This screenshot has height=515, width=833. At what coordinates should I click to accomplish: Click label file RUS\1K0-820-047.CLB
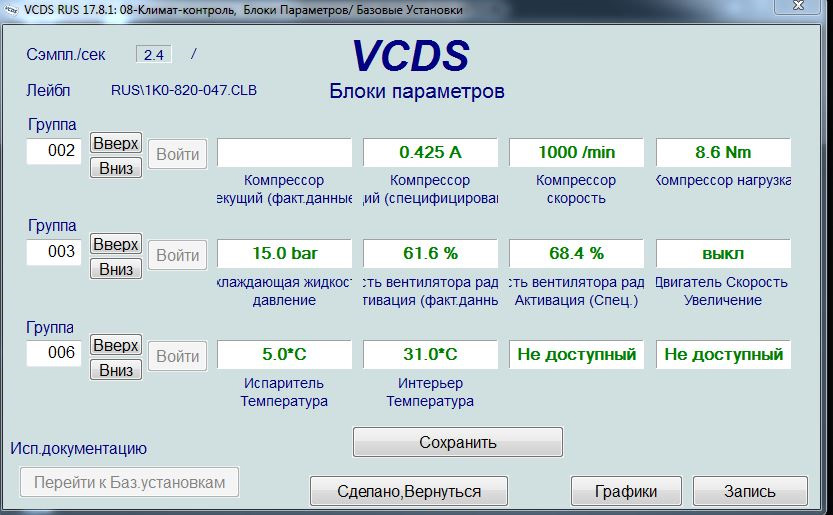coord(184,90)
